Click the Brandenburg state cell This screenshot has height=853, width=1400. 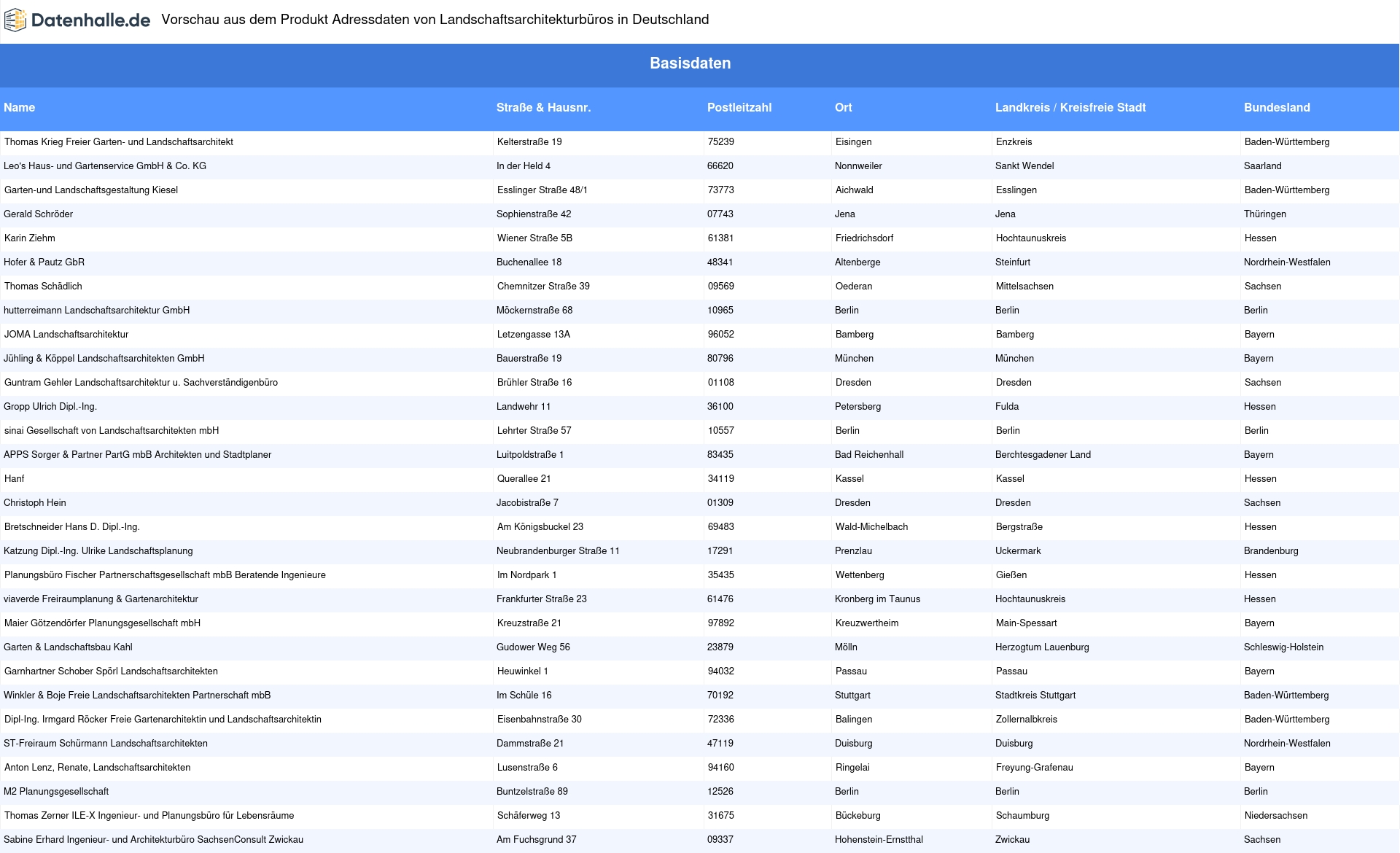[1271, 551]
